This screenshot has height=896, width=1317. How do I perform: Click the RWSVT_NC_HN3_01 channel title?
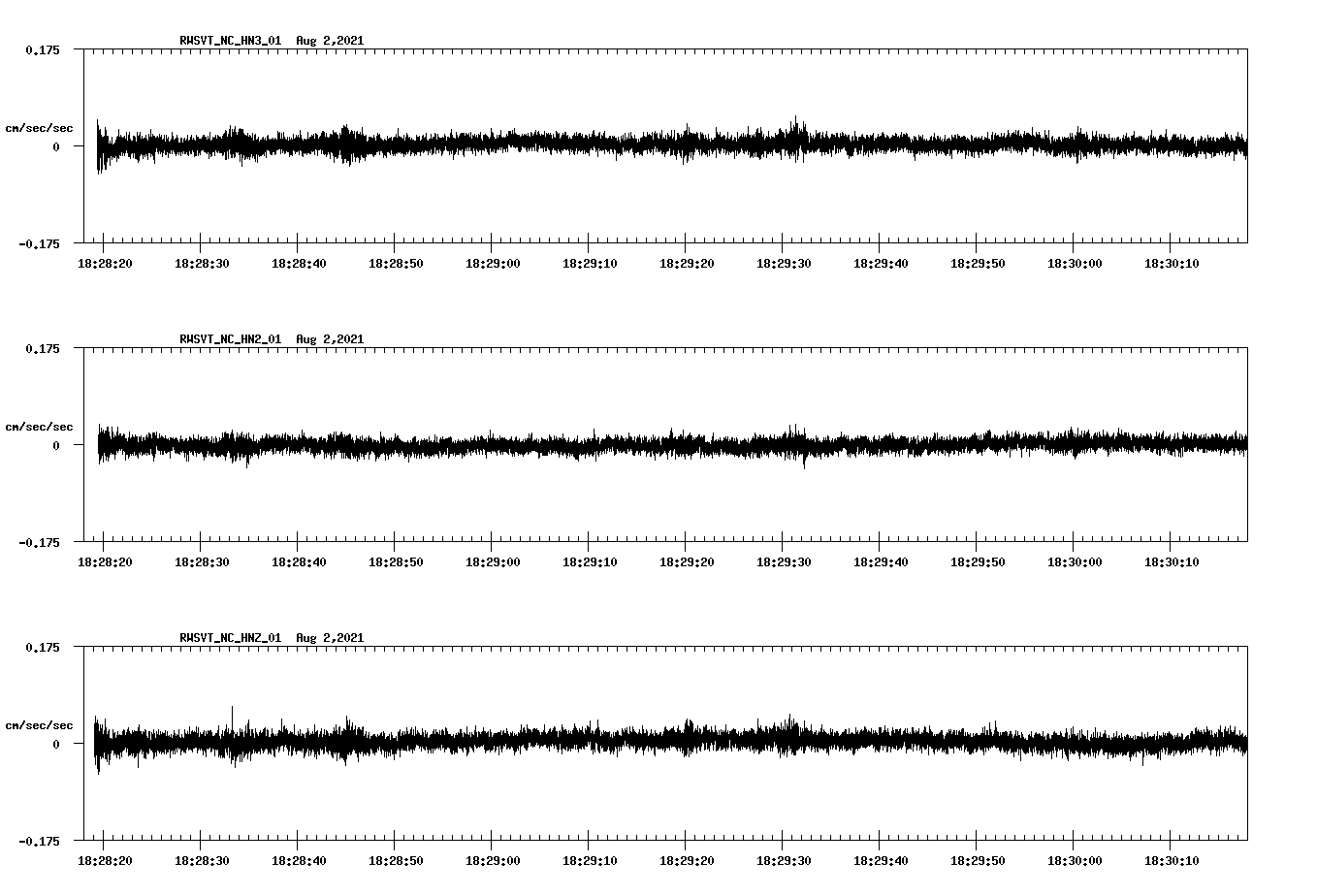(230, 41)
